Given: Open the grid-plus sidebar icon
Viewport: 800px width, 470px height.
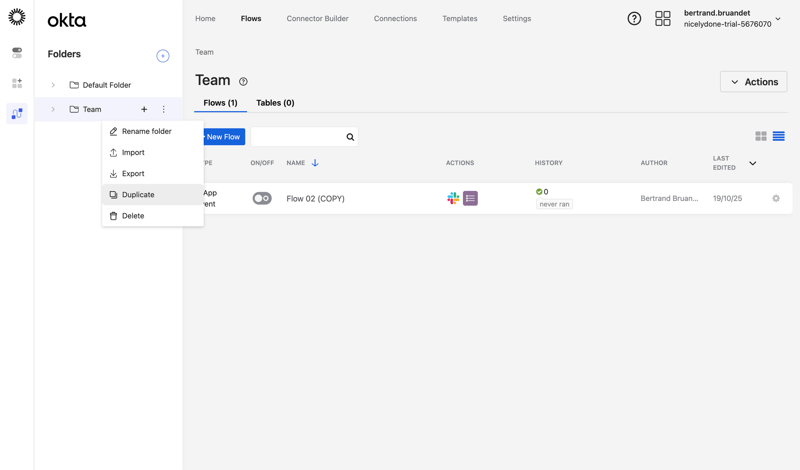Looking at the screenshot, I should pyautogui.click(x=17, y=83).
